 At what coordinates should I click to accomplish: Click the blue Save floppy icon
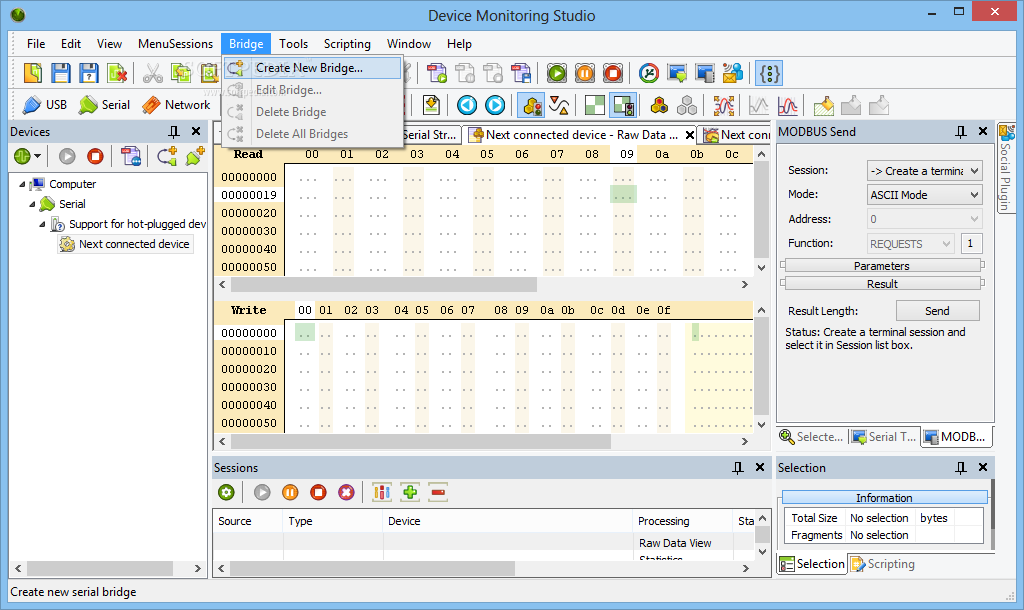click(61, 72)
